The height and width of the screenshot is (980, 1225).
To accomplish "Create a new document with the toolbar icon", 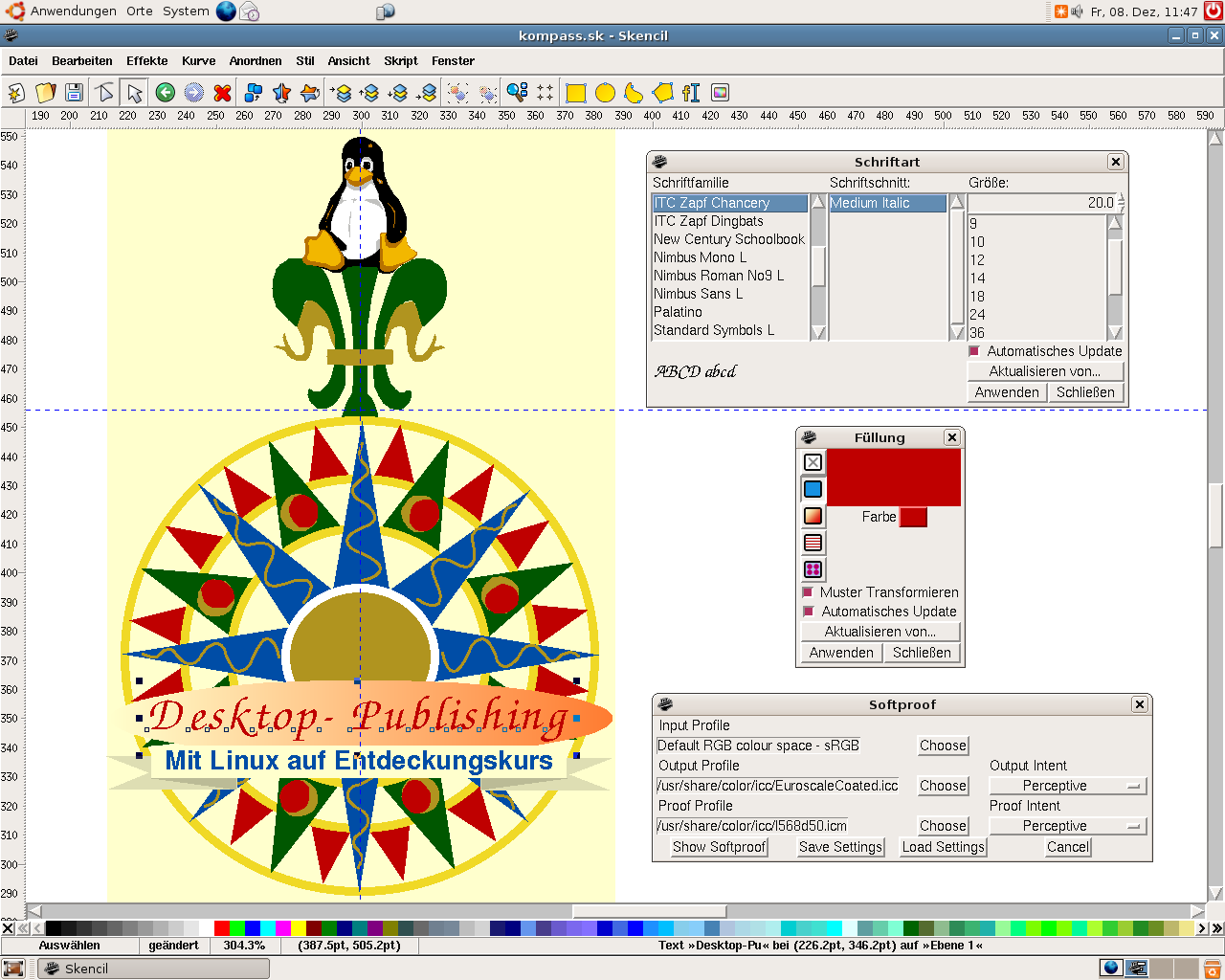I will pos(16,92).
